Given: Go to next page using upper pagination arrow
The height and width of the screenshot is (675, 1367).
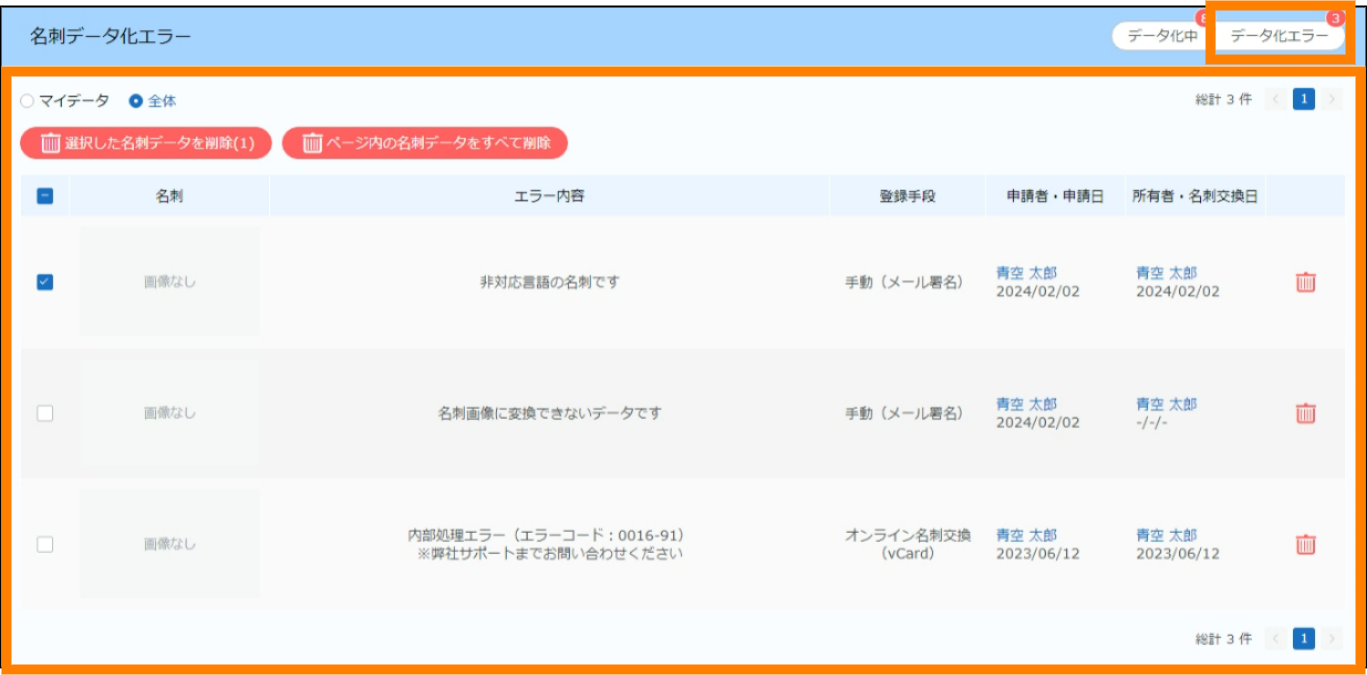Looking at the screenshot, I should pyautogui.click(x=1332, y=99).
